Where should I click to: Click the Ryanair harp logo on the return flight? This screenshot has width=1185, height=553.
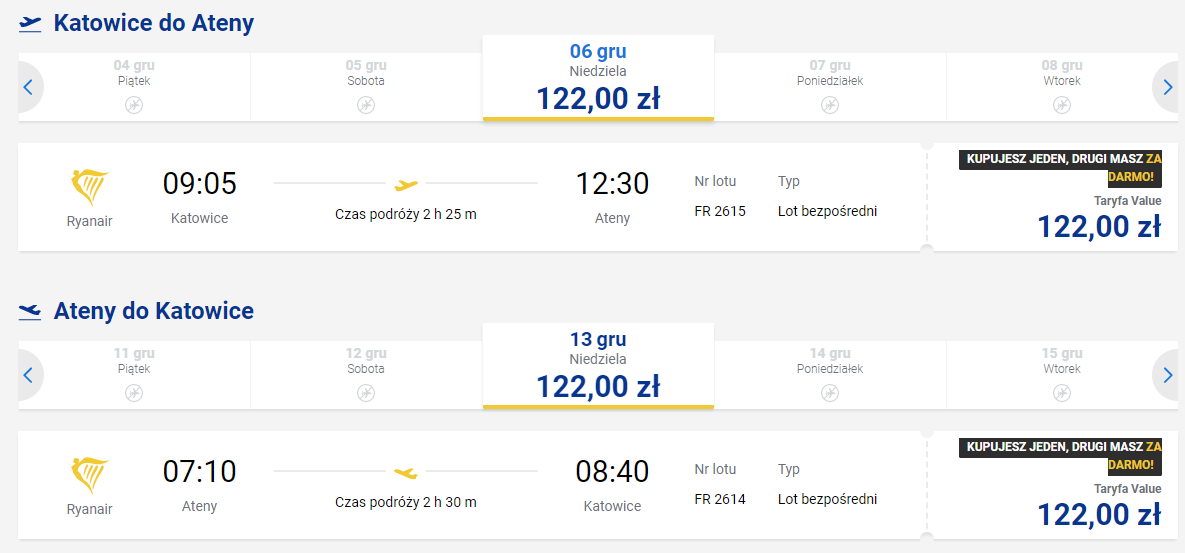point(90,475)
